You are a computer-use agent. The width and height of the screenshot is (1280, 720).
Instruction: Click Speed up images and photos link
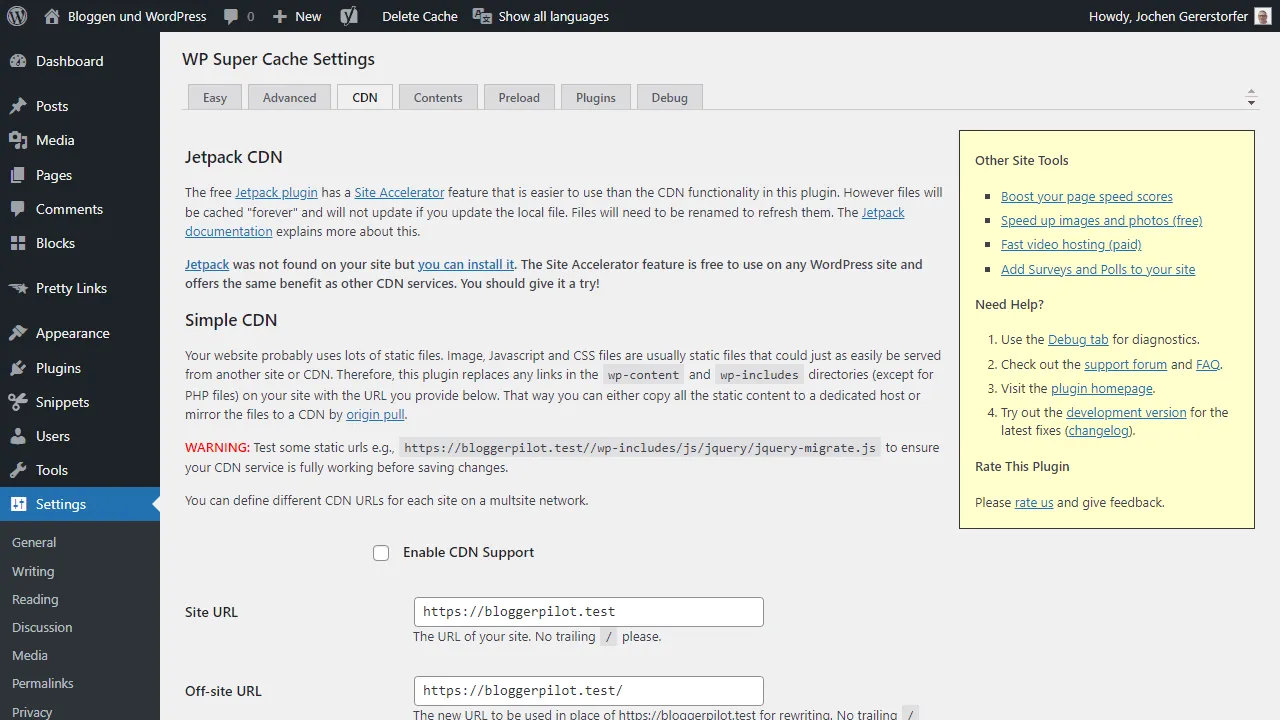1102,220
